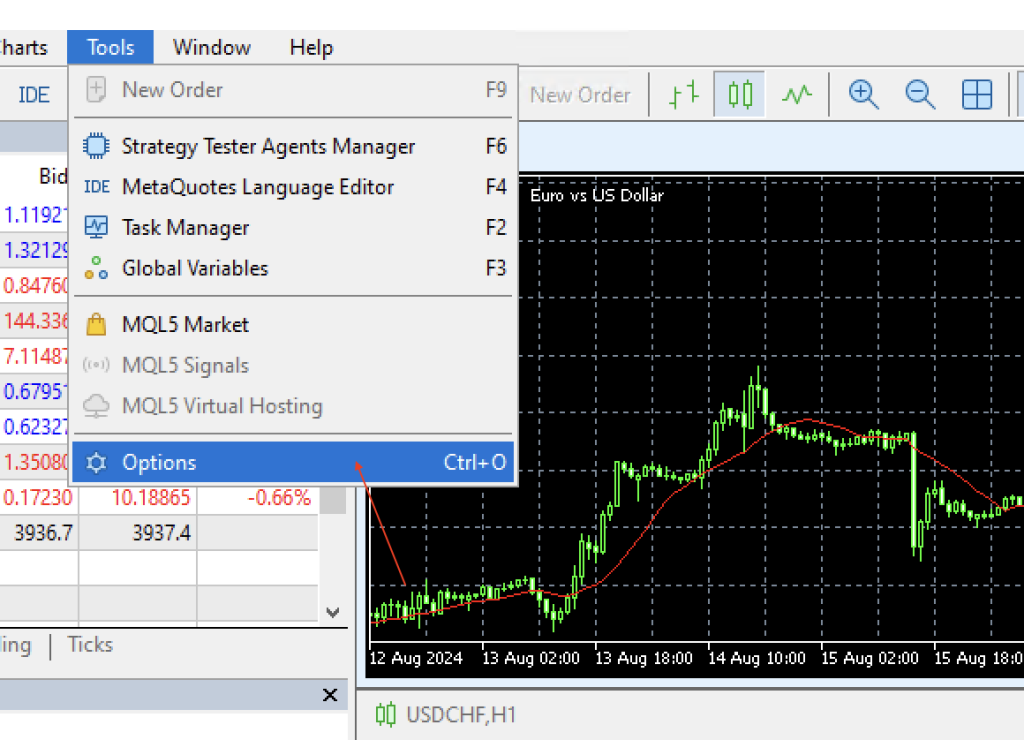Click the Options gear icon
This screenshot has width=1024, height=740.
pos(96,462)
